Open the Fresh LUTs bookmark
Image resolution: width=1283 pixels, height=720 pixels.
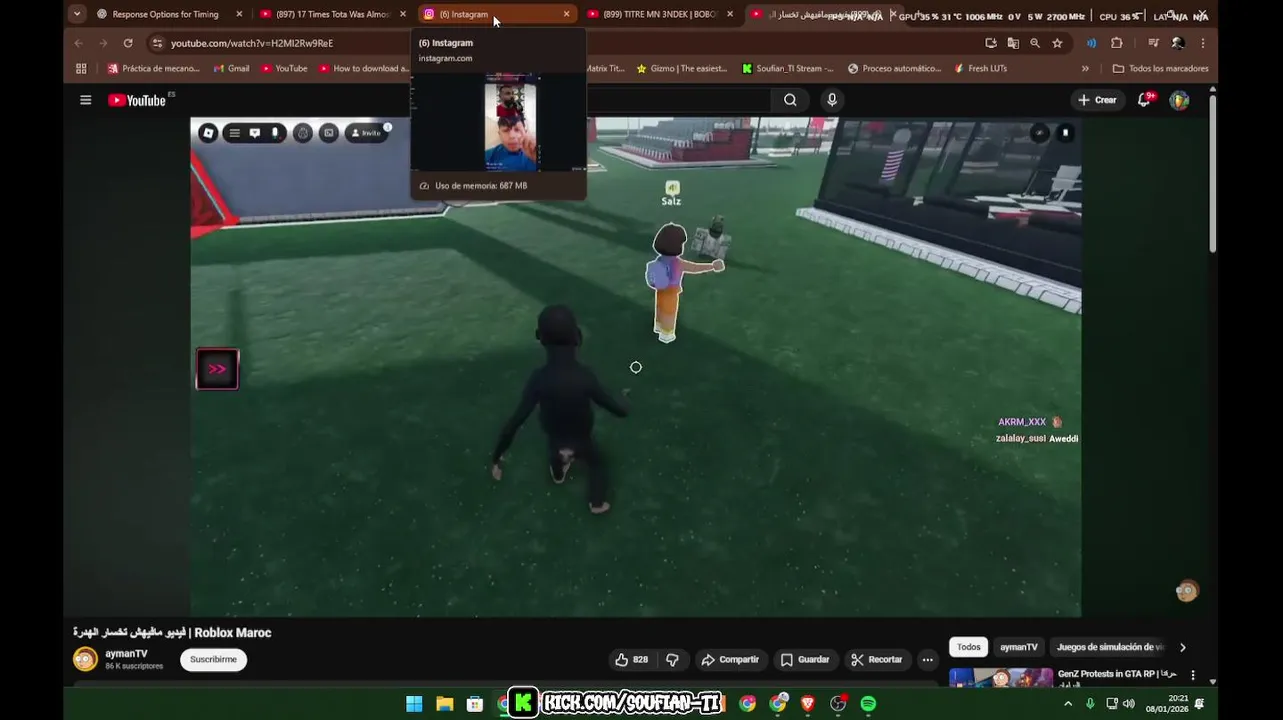[980, 69]
